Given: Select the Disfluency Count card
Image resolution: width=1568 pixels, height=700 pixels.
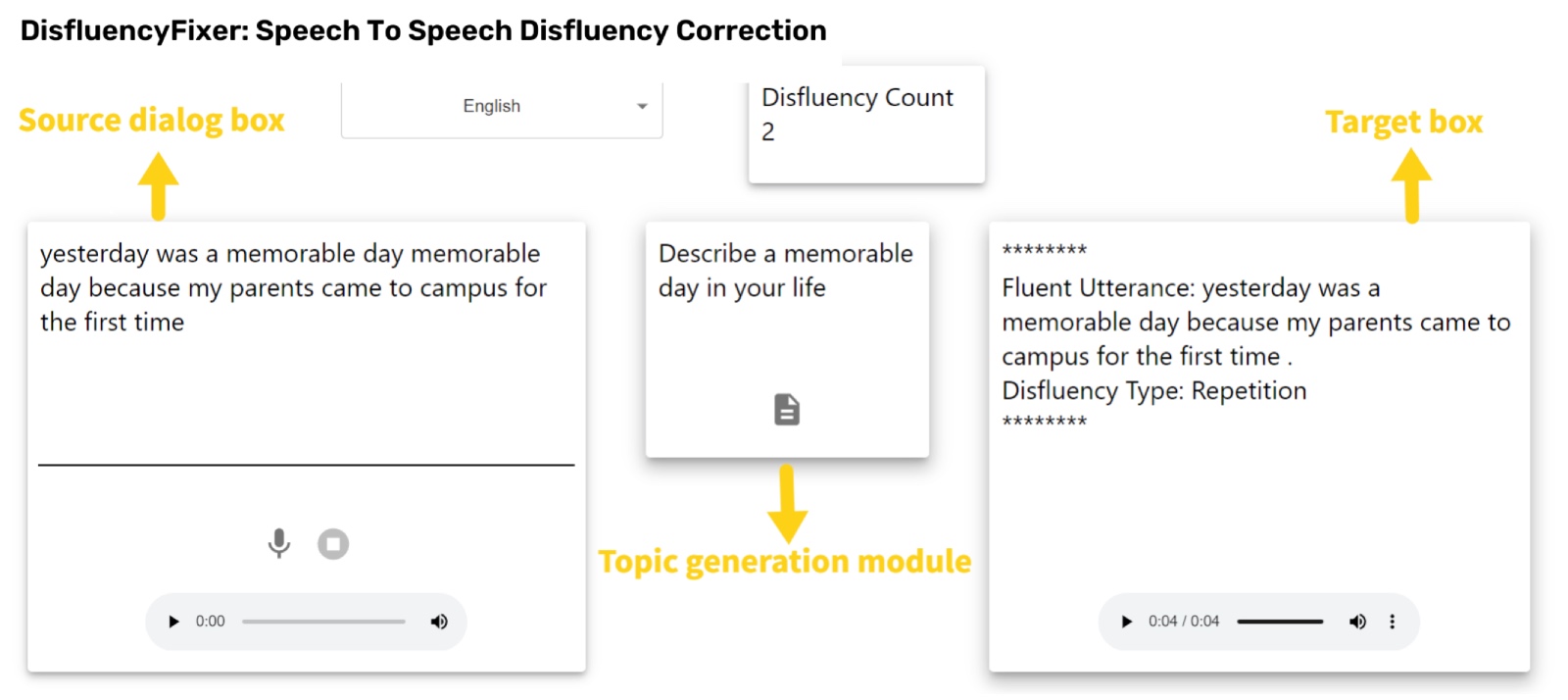Looking at the screenshot, I should 866,125.
